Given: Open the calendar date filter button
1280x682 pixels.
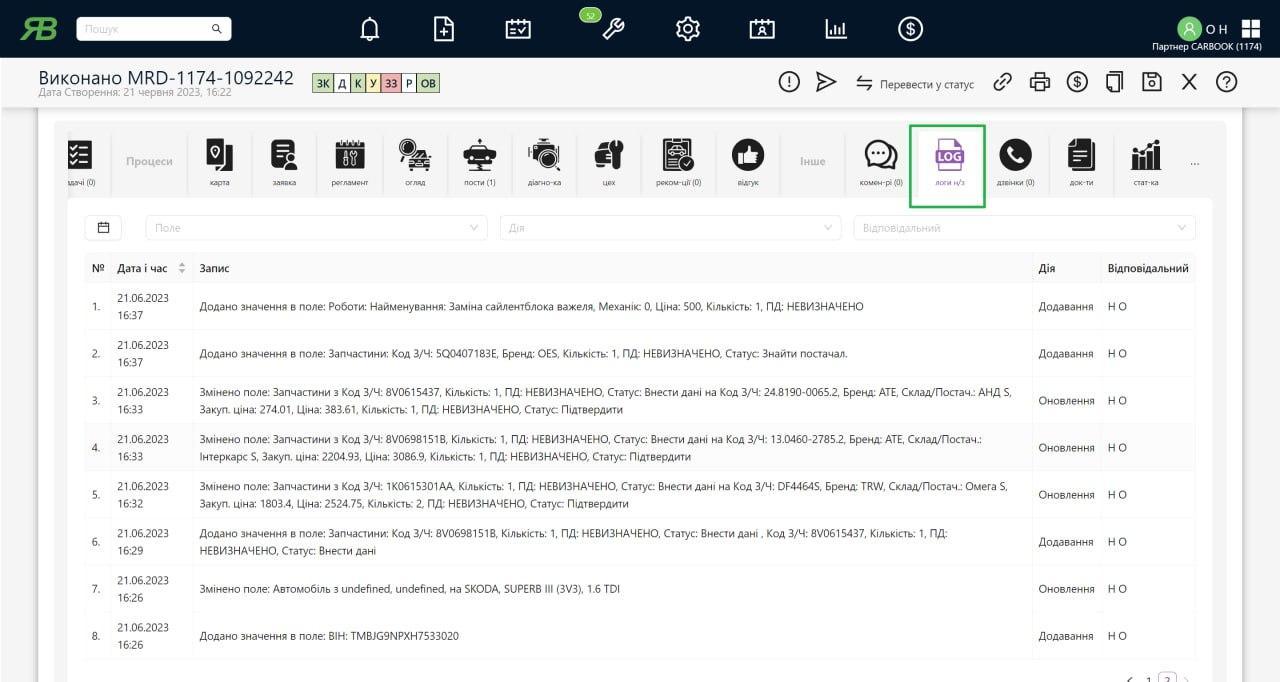Looking at the screenshot, I should [x=103, y=228].
